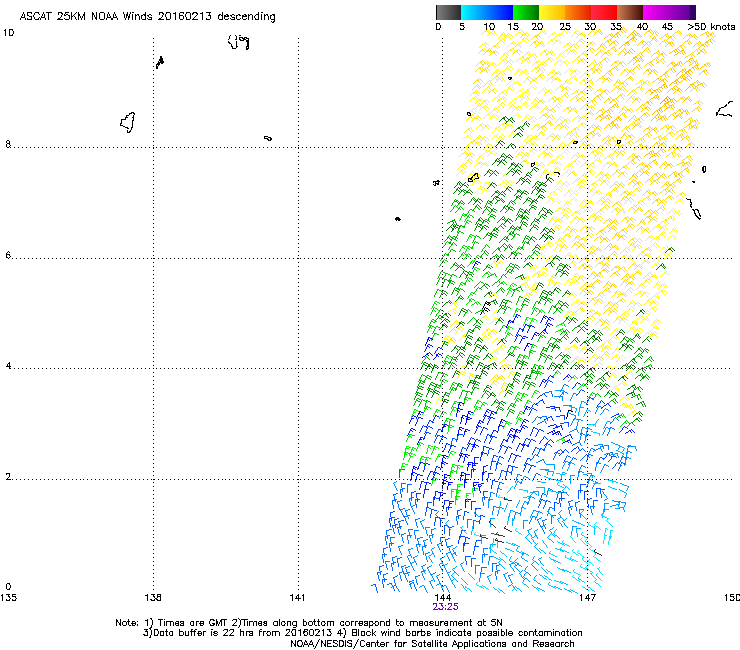Select the cyan-blue 5-15 knots legend color

(x=487, y=12)
